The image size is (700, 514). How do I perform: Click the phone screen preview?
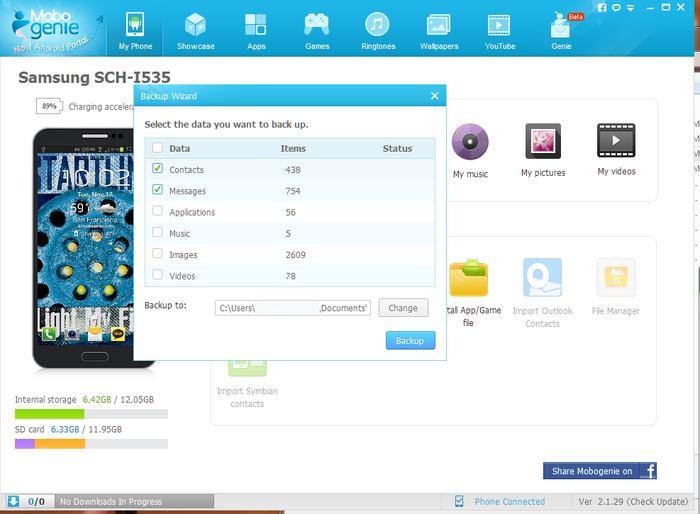tap(85, 248)
